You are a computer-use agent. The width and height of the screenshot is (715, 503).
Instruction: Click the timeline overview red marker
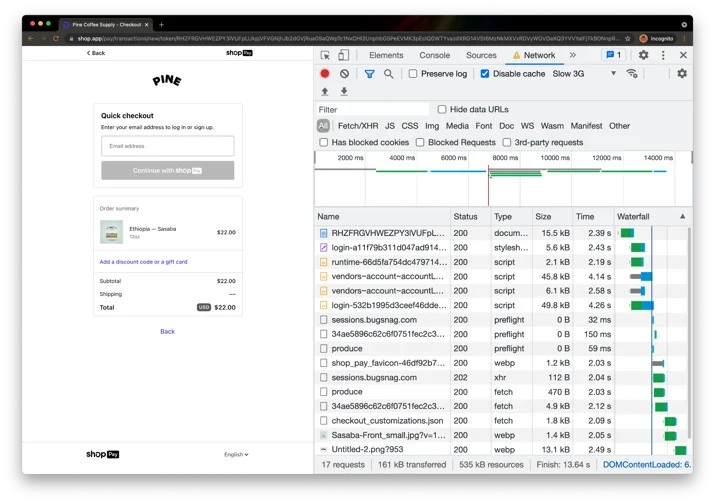488,185
